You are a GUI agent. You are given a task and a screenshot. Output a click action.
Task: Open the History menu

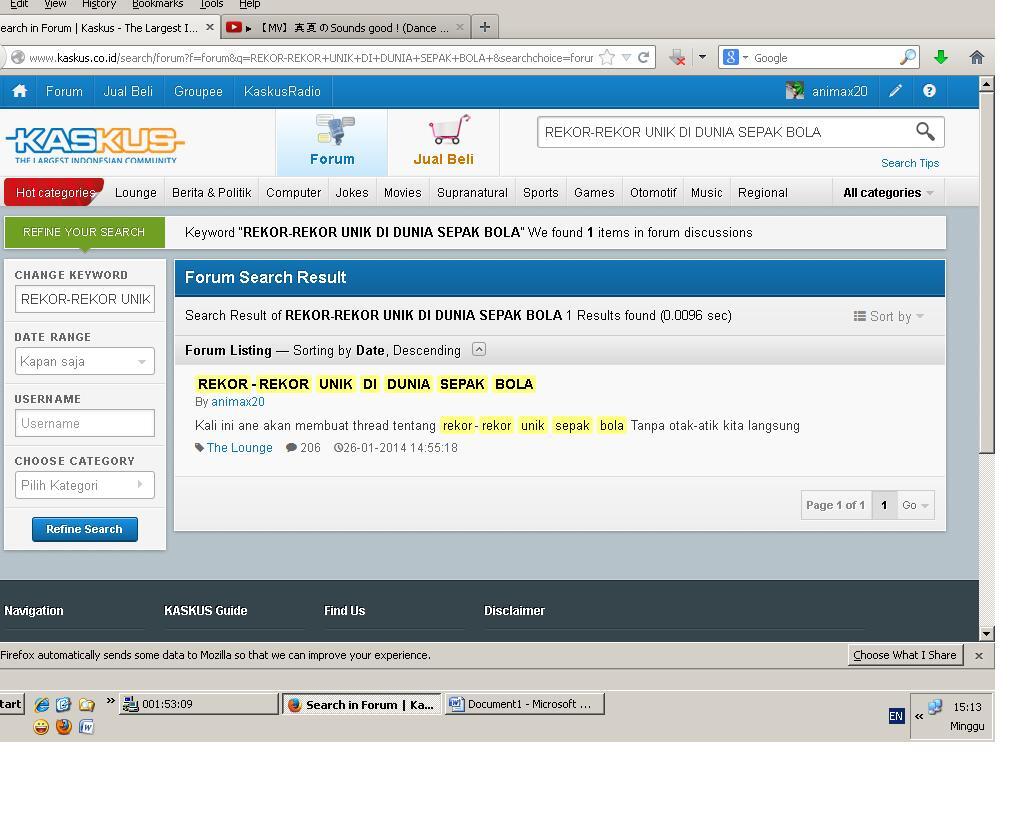click(99, 4)
